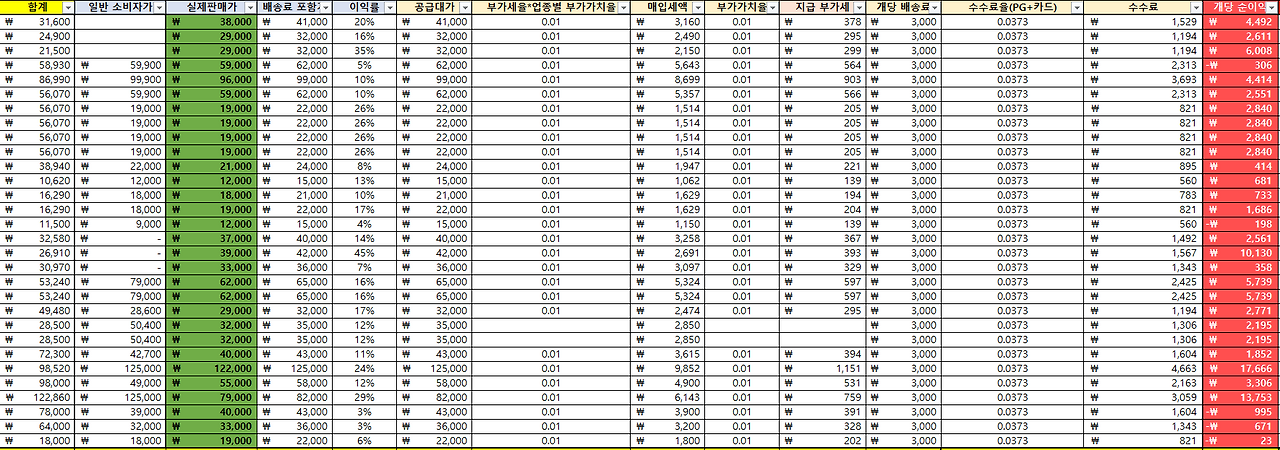Click the 지급 부가세 cell 378
Image resolution: width=1280 pixels, height=450 pixels.
click(823, 21)
